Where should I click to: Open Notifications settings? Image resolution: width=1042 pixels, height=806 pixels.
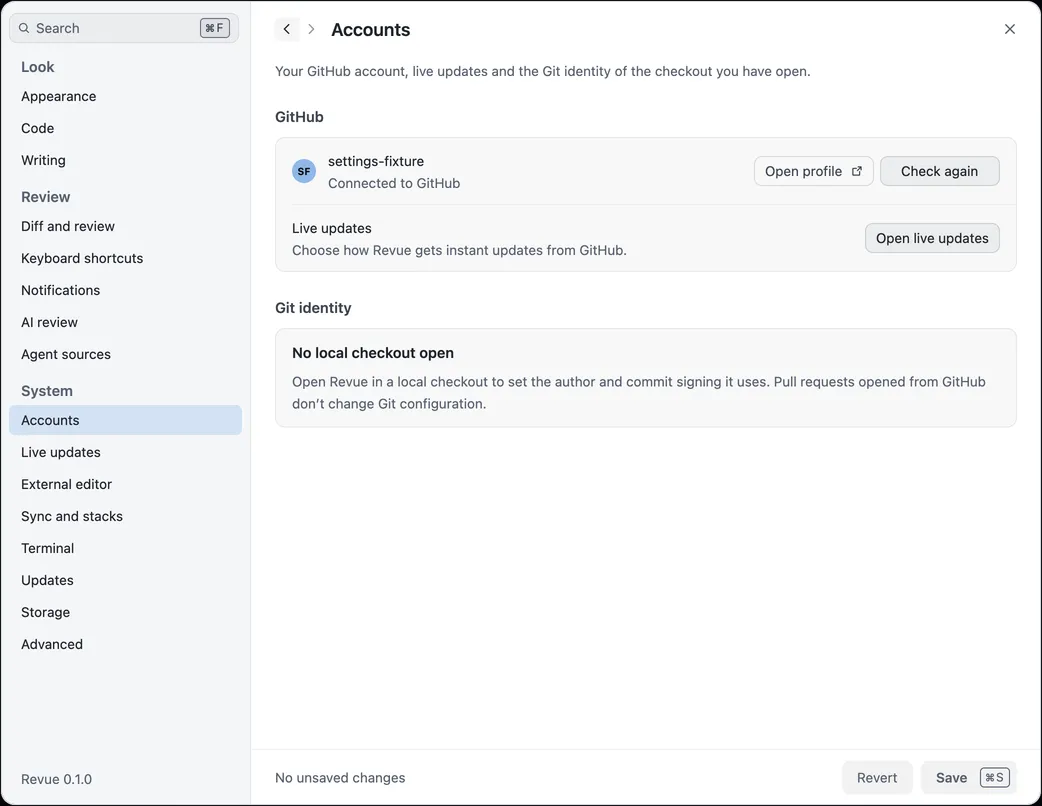(126, 290)
